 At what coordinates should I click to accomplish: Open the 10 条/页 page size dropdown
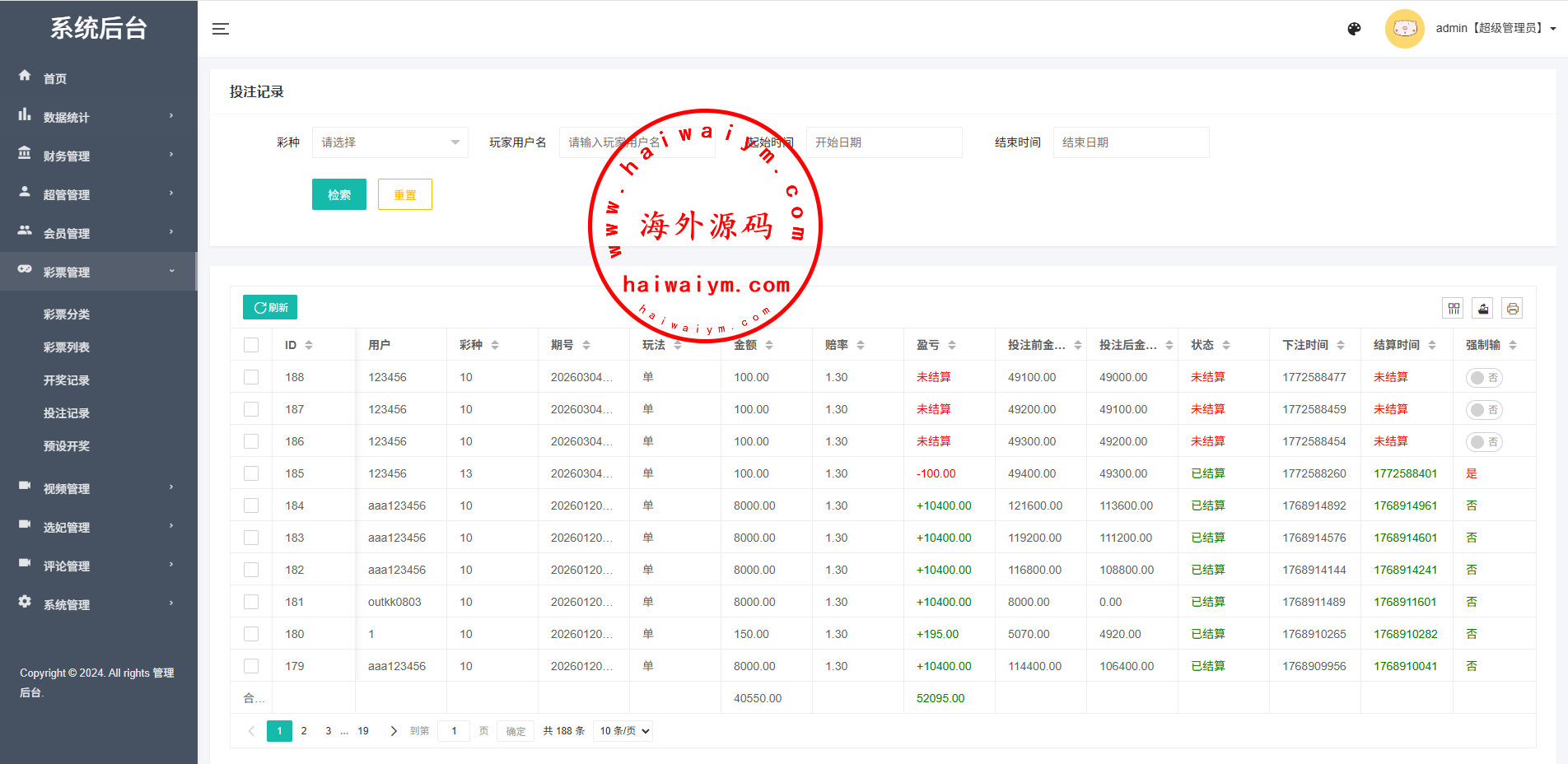(x=623, y=731)
